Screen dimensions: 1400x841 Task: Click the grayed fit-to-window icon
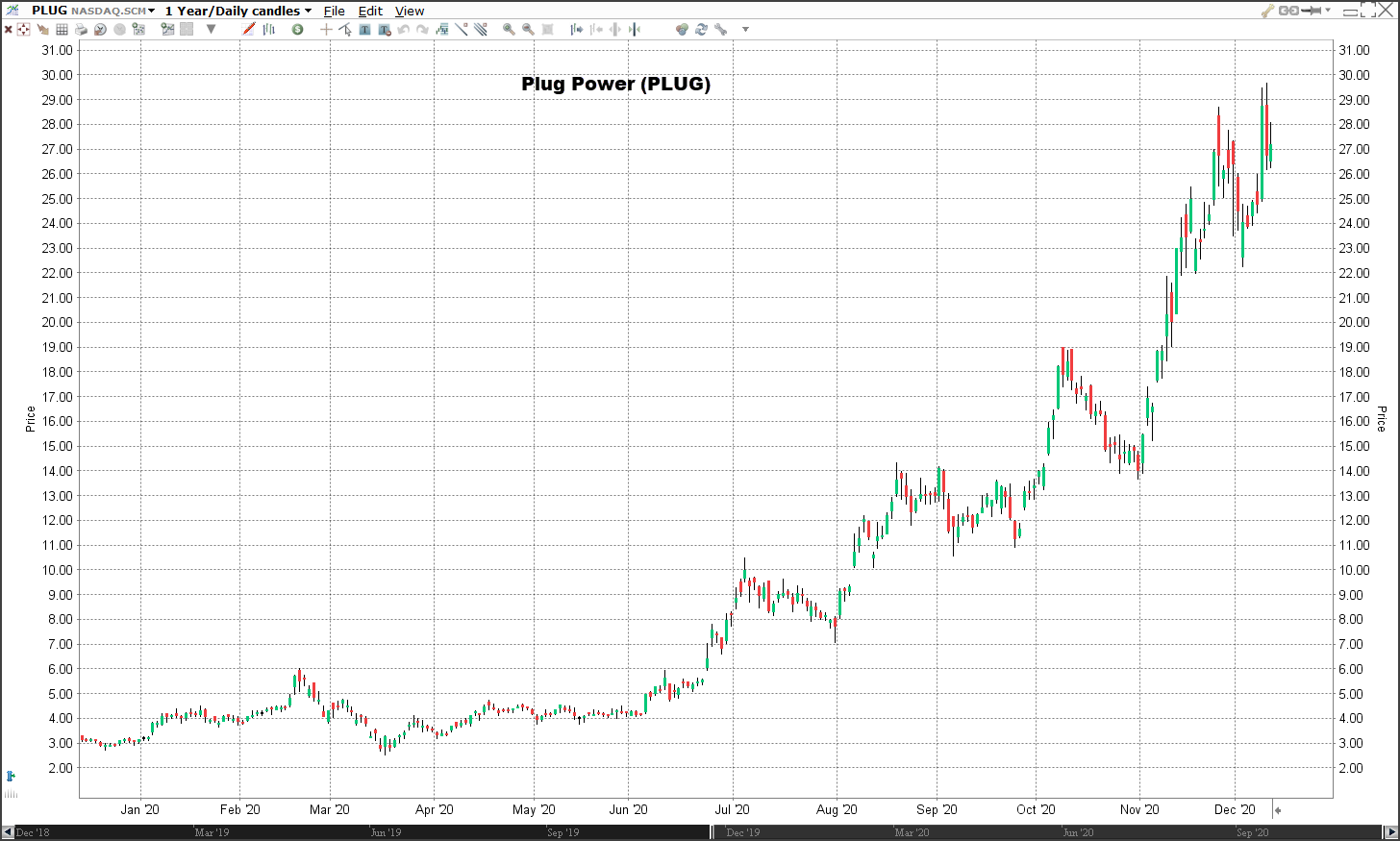(547, 30)
